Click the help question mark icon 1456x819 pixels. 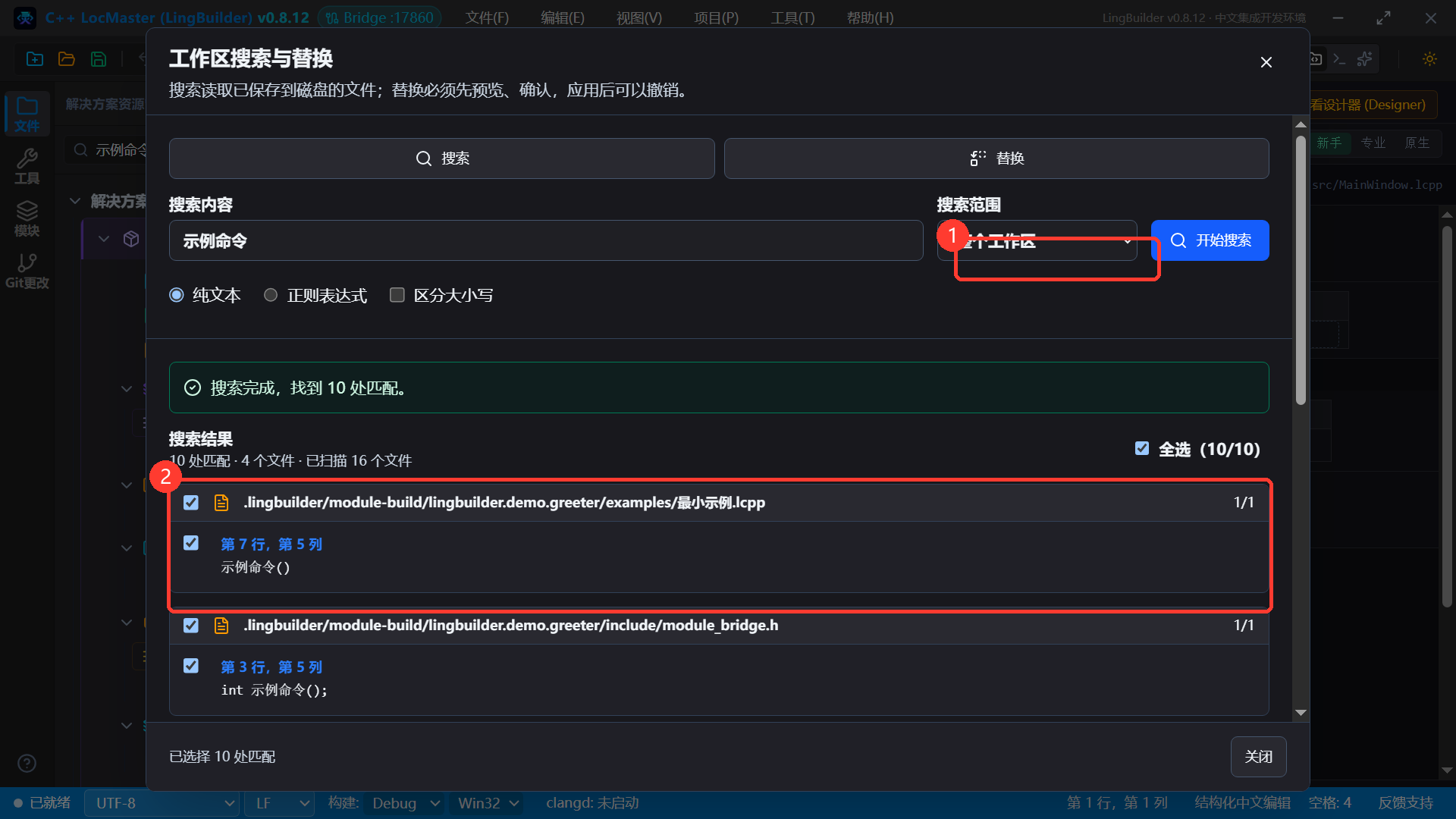click(27, 763)
